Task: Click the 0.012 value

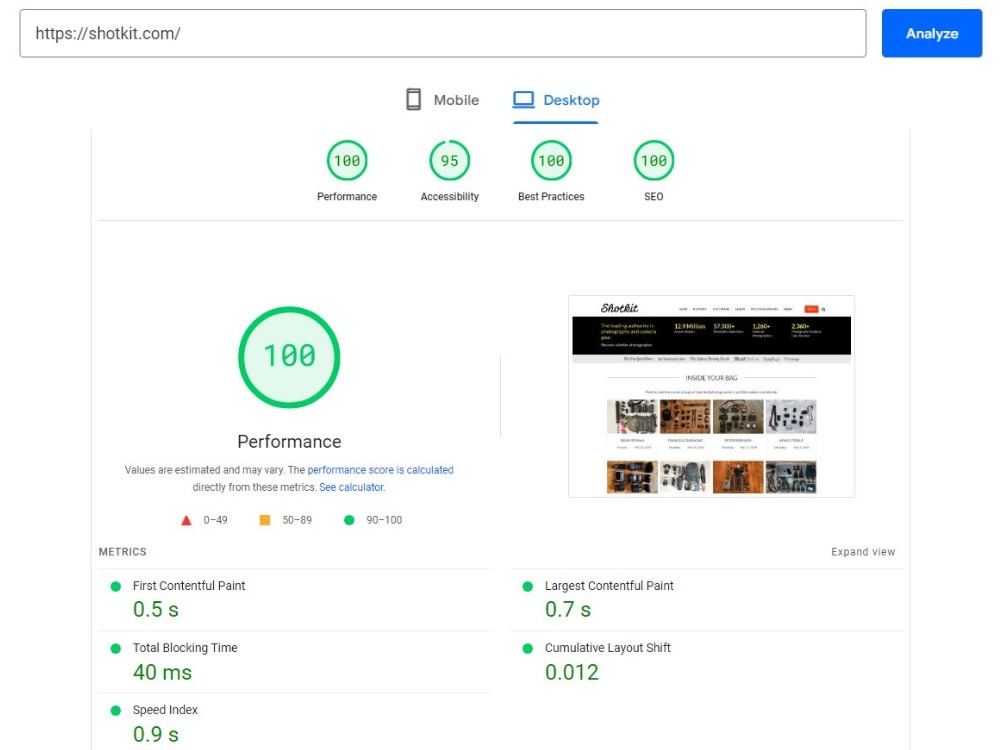Action: coord(571,672)
